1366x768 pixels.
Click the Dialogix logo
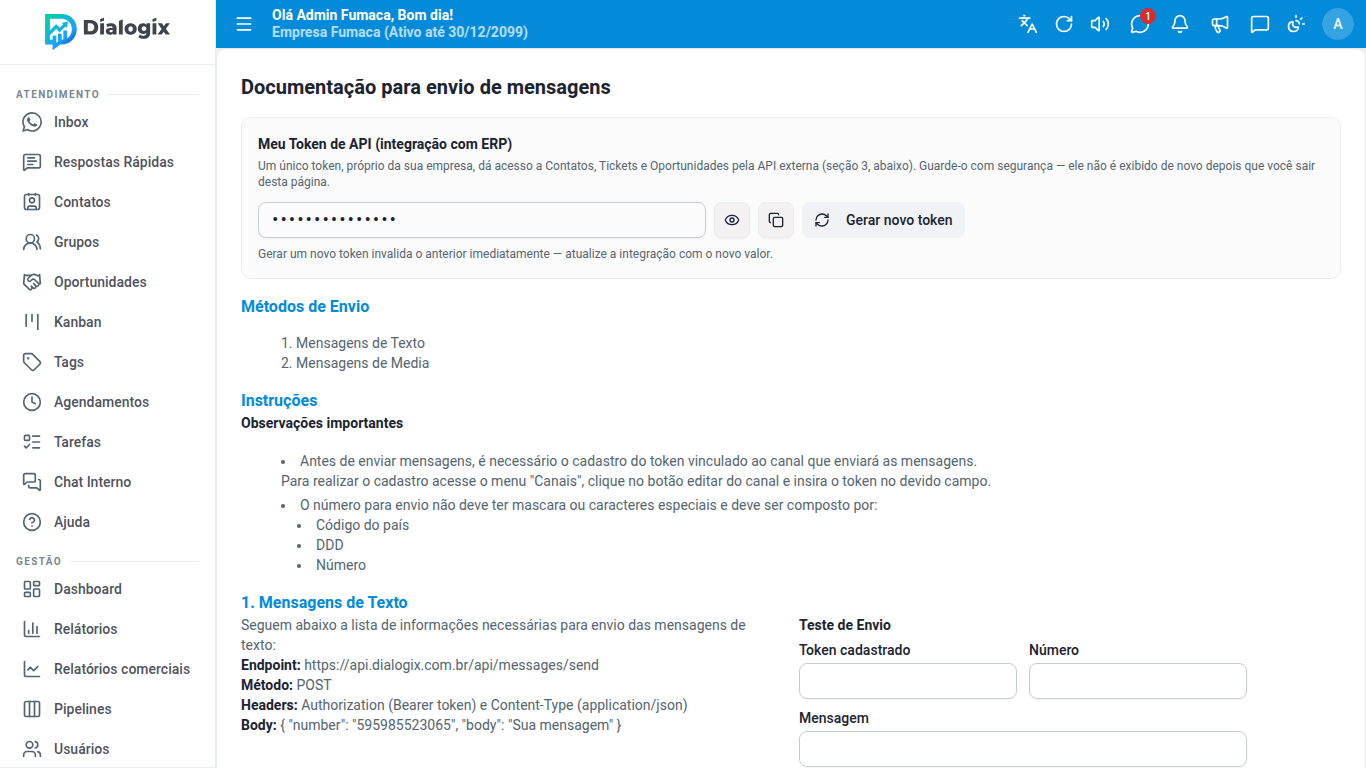tap(108, 30)
